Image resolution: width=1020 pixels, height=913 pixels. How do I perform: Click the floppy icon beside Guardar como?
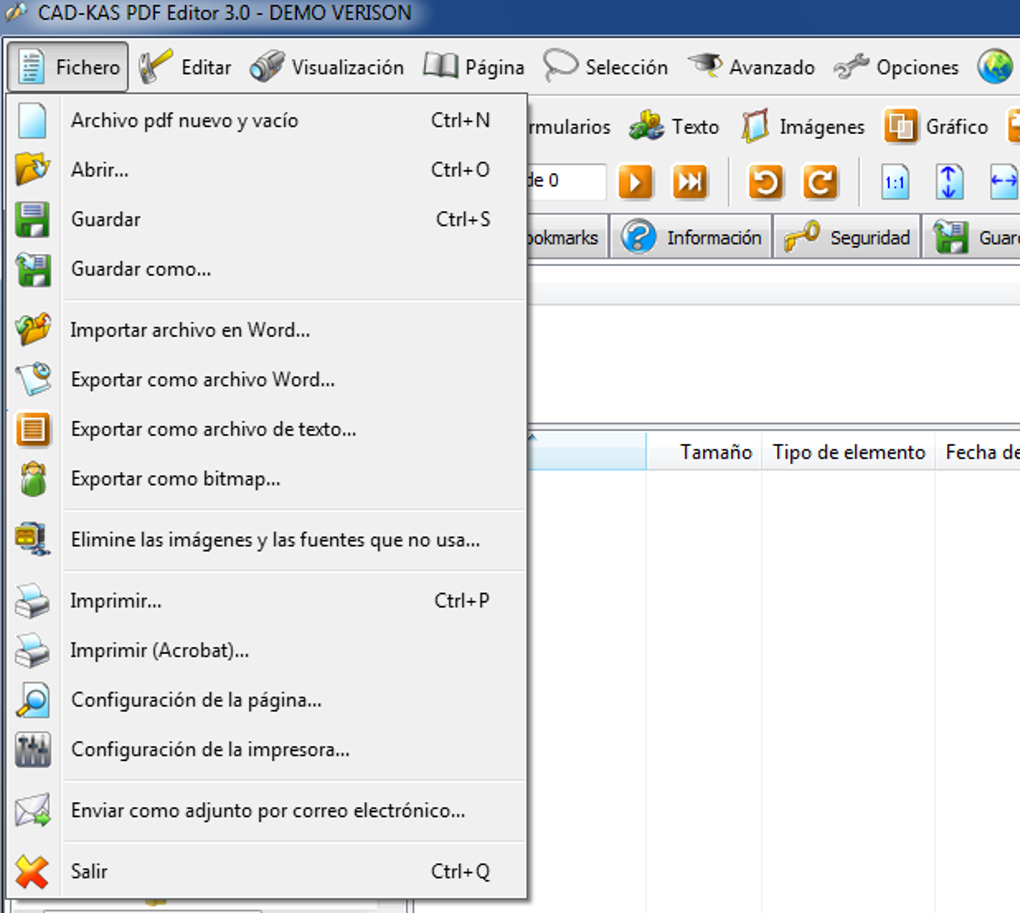pos(33,269)
